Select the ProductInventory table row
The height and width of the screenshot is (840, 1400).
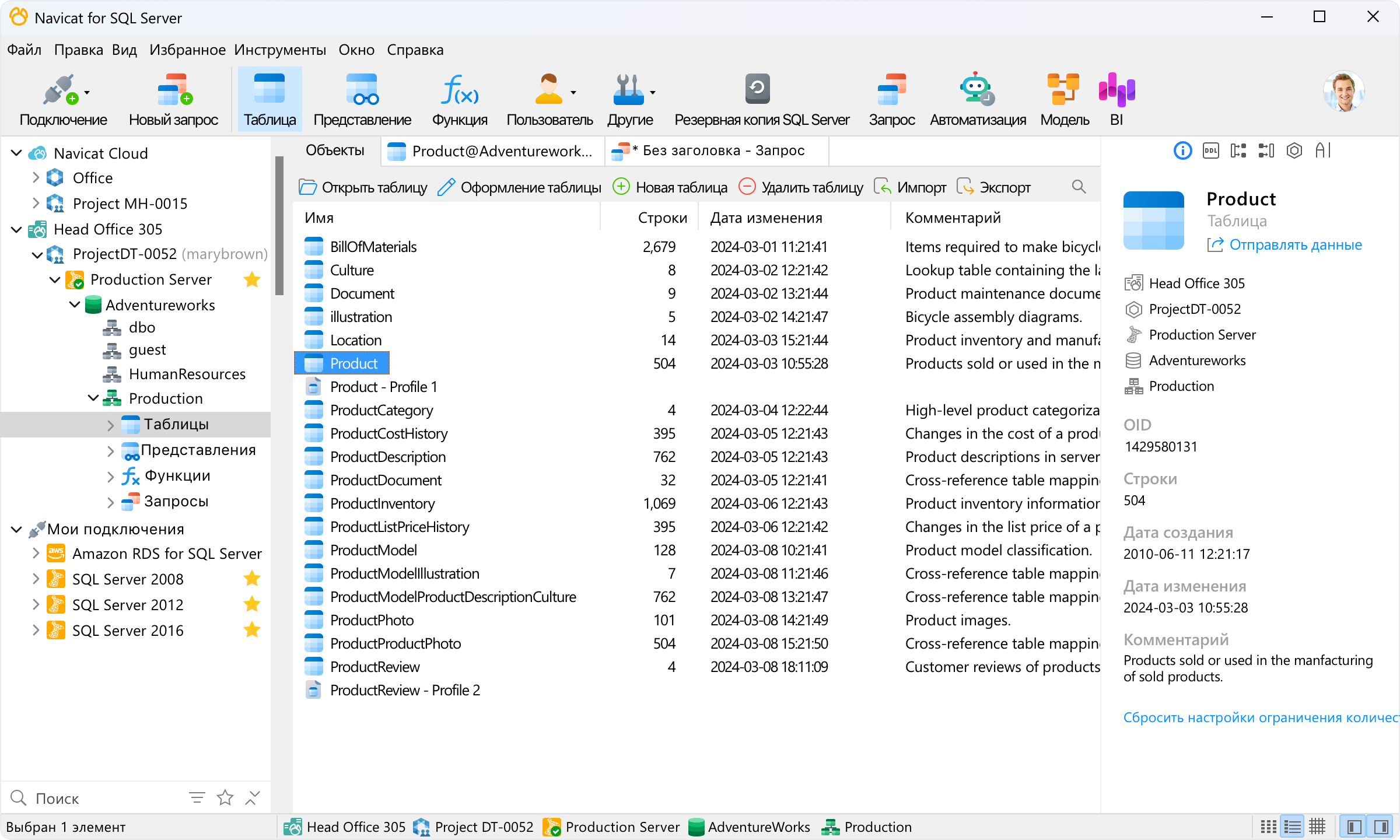tap(696, 503)
